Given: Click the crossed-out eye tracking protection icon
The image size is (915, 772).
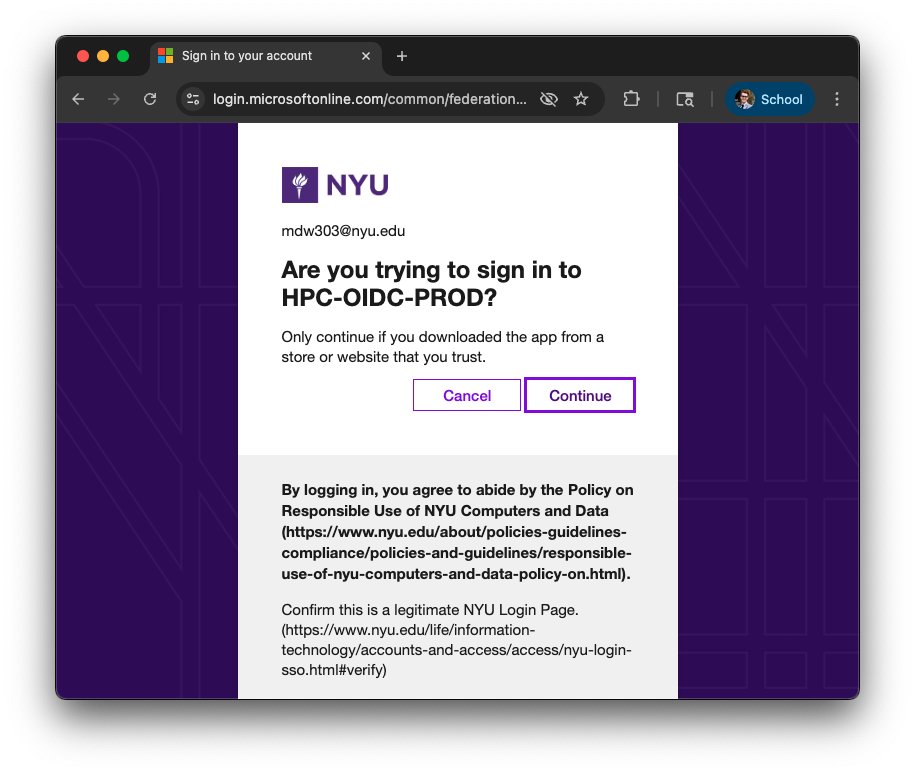Looking at the screenshot, I should click(548, 99).
